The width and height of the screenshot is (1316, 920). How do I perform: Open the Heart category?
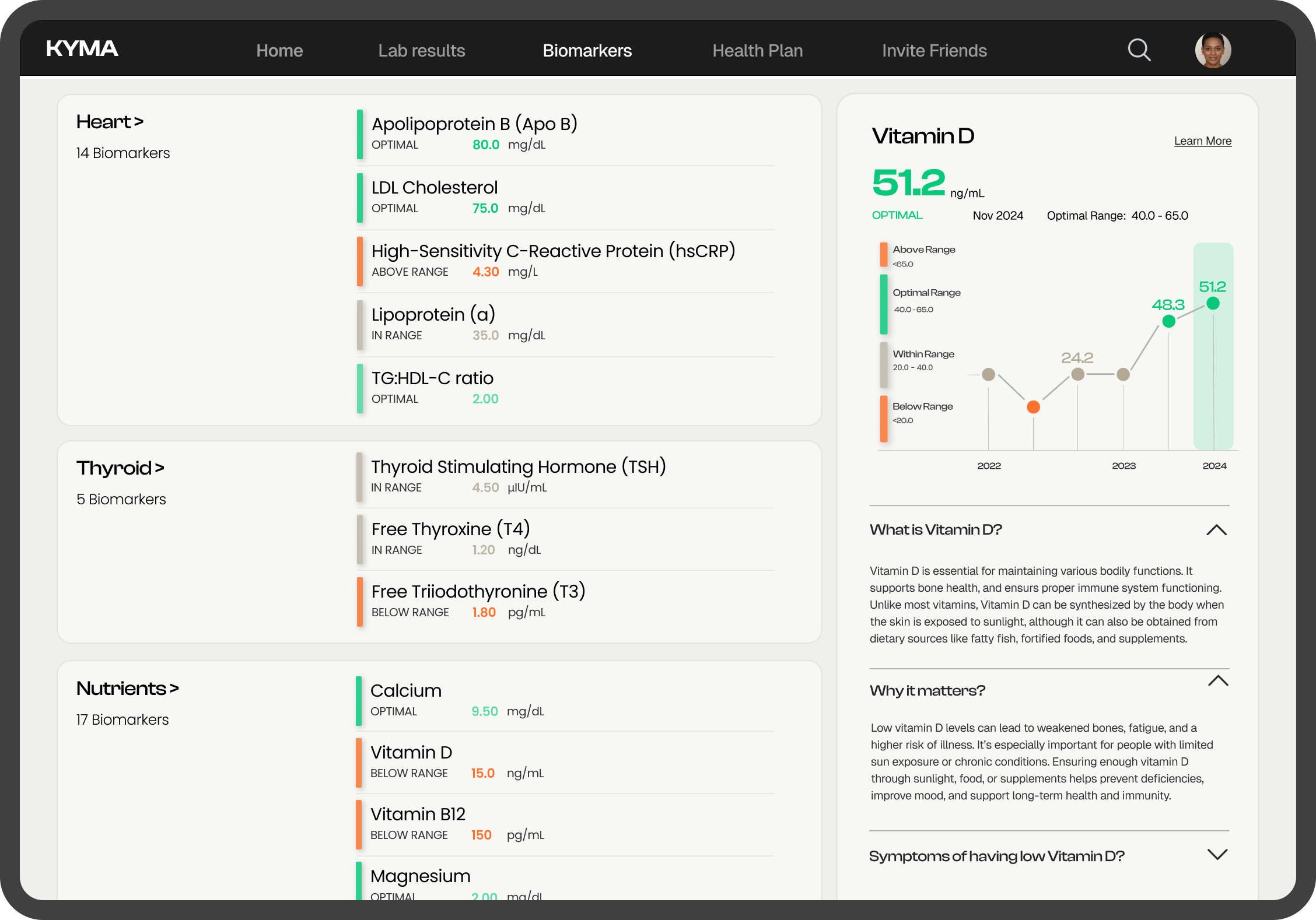110,122
